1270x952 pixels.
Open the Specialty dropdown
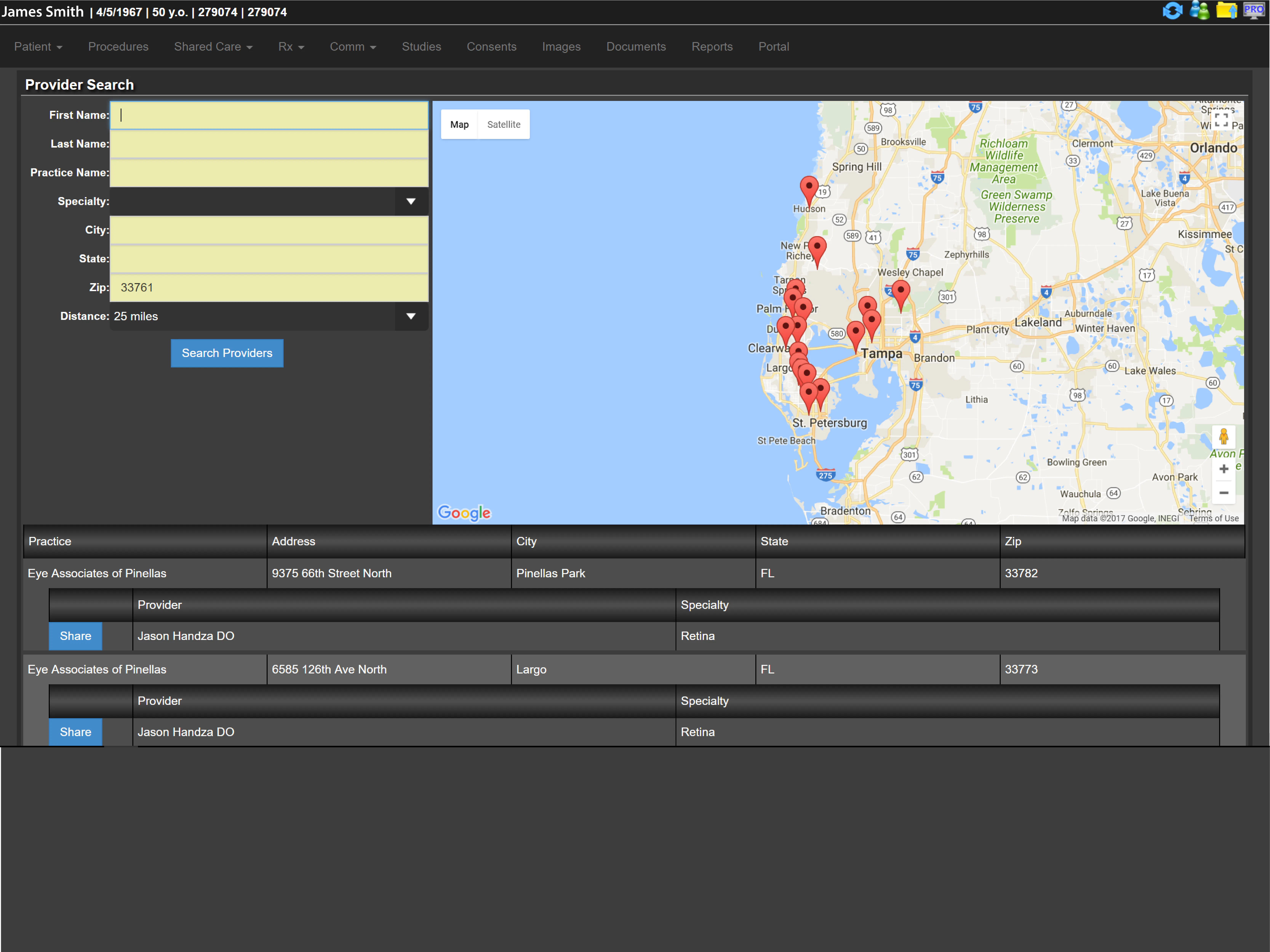click(269, 201)
